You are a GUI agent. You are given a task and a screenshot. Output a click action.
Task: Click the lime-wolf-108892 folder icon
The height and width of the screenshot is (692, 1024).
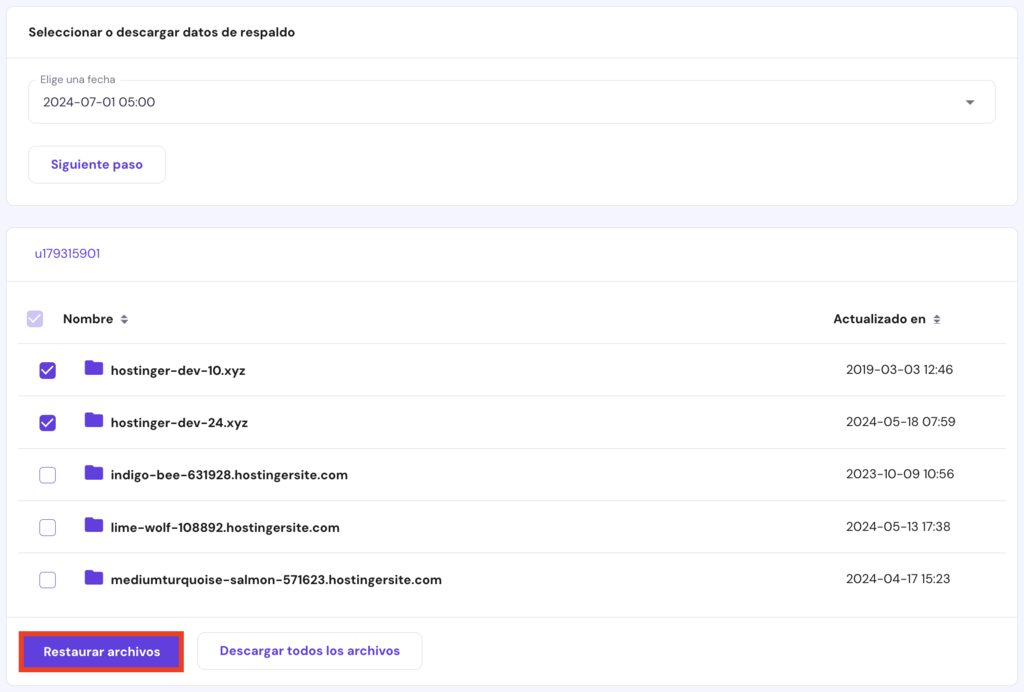[93, 527]
